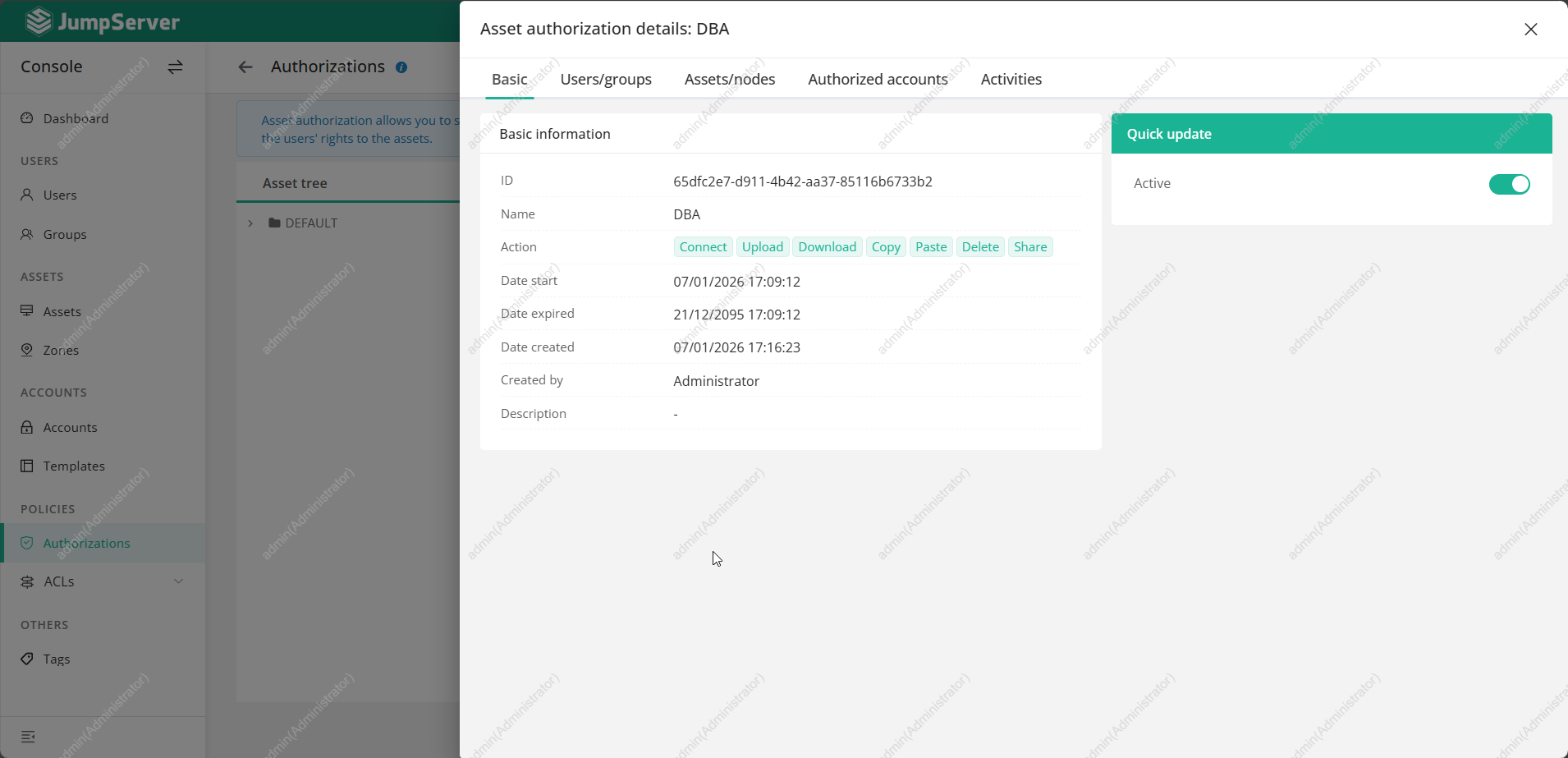Click the JumpServer logo icon

coord(39,21)
